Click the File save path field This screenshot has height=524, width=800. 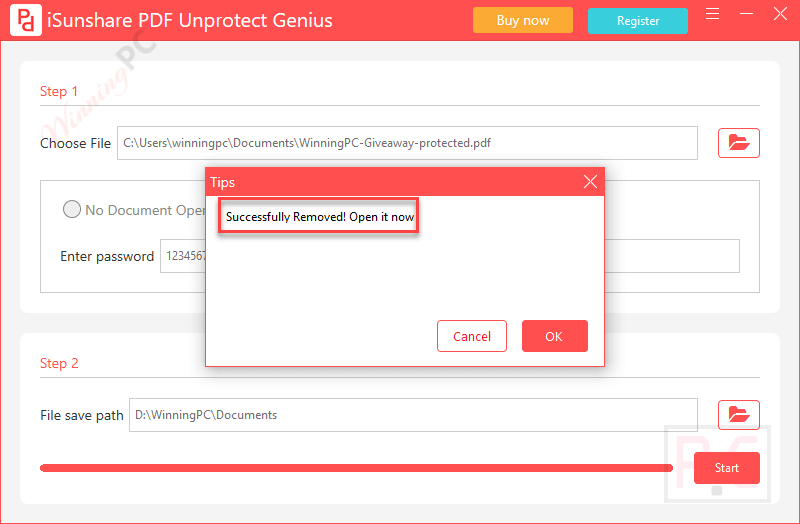[x=413, y=415]
